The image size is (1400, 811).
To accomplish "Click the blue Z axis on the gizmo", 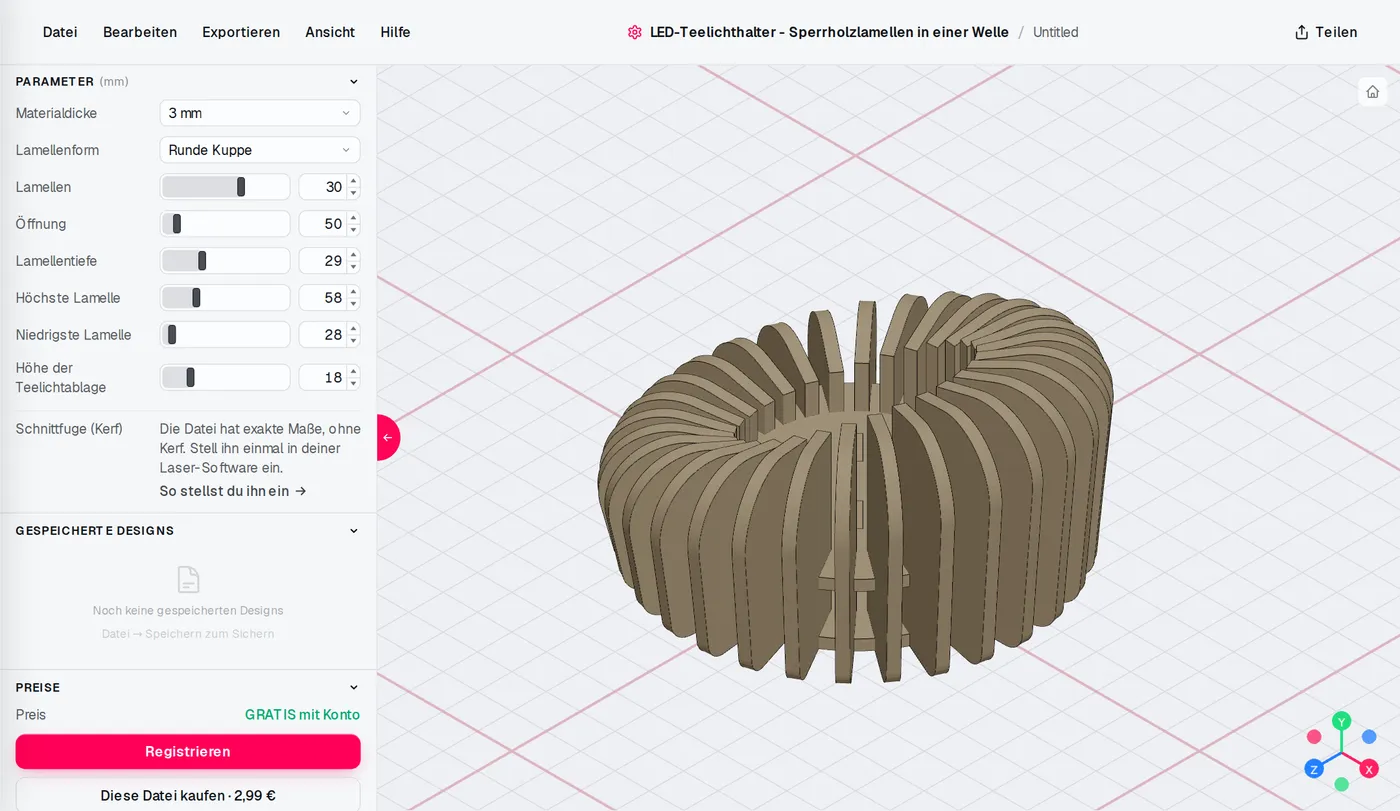I will click(1314, 768).
